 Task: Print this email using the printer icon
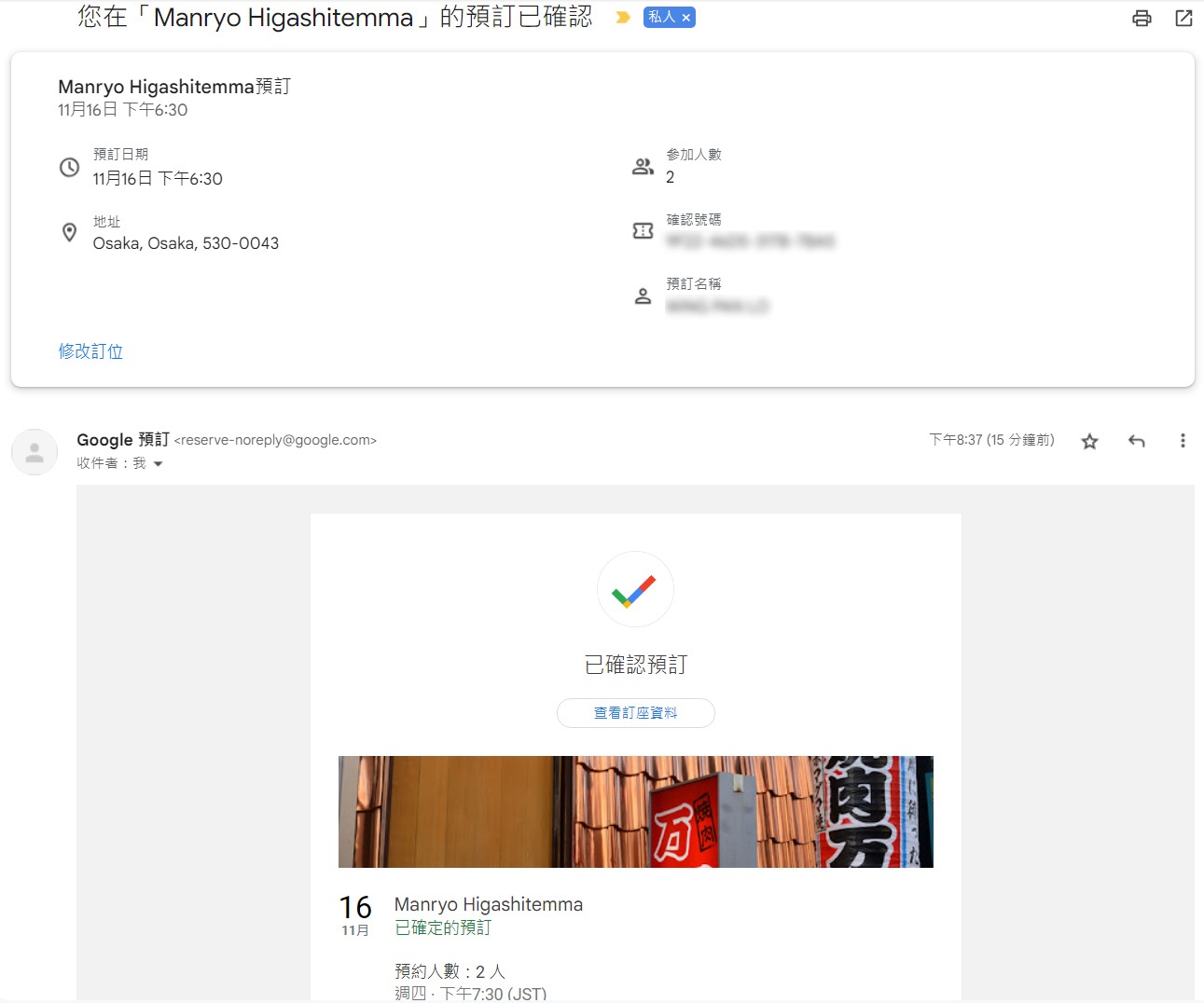pos(1142,18)
